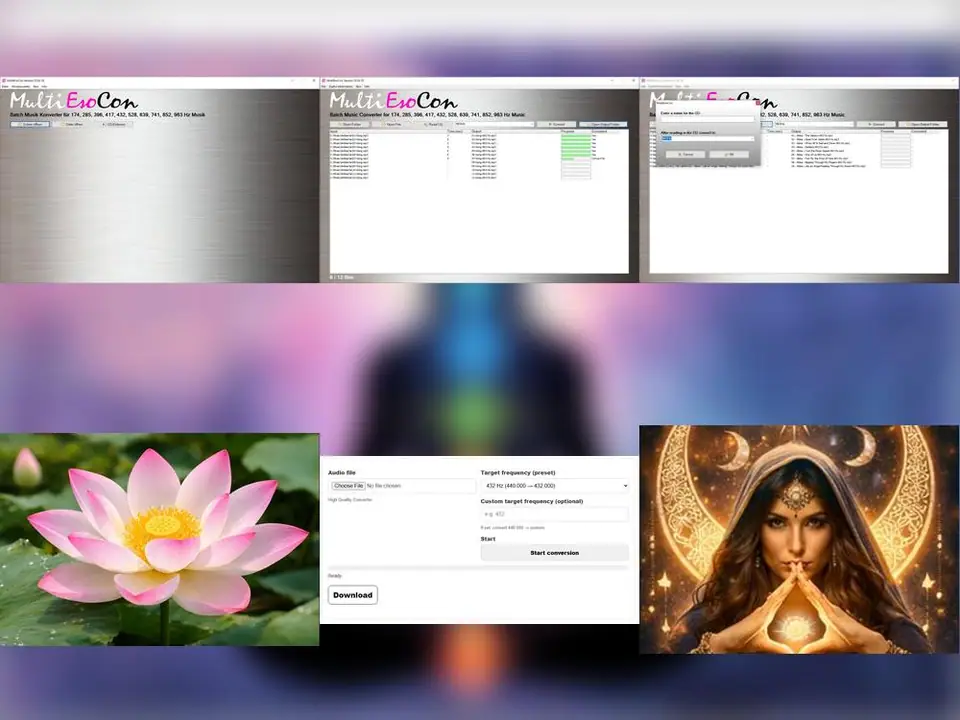Viewport: 960px width, 720px height.
Task: Open the convert-to frequency dropdown in the CD dialog
Action: pos(752,138)
